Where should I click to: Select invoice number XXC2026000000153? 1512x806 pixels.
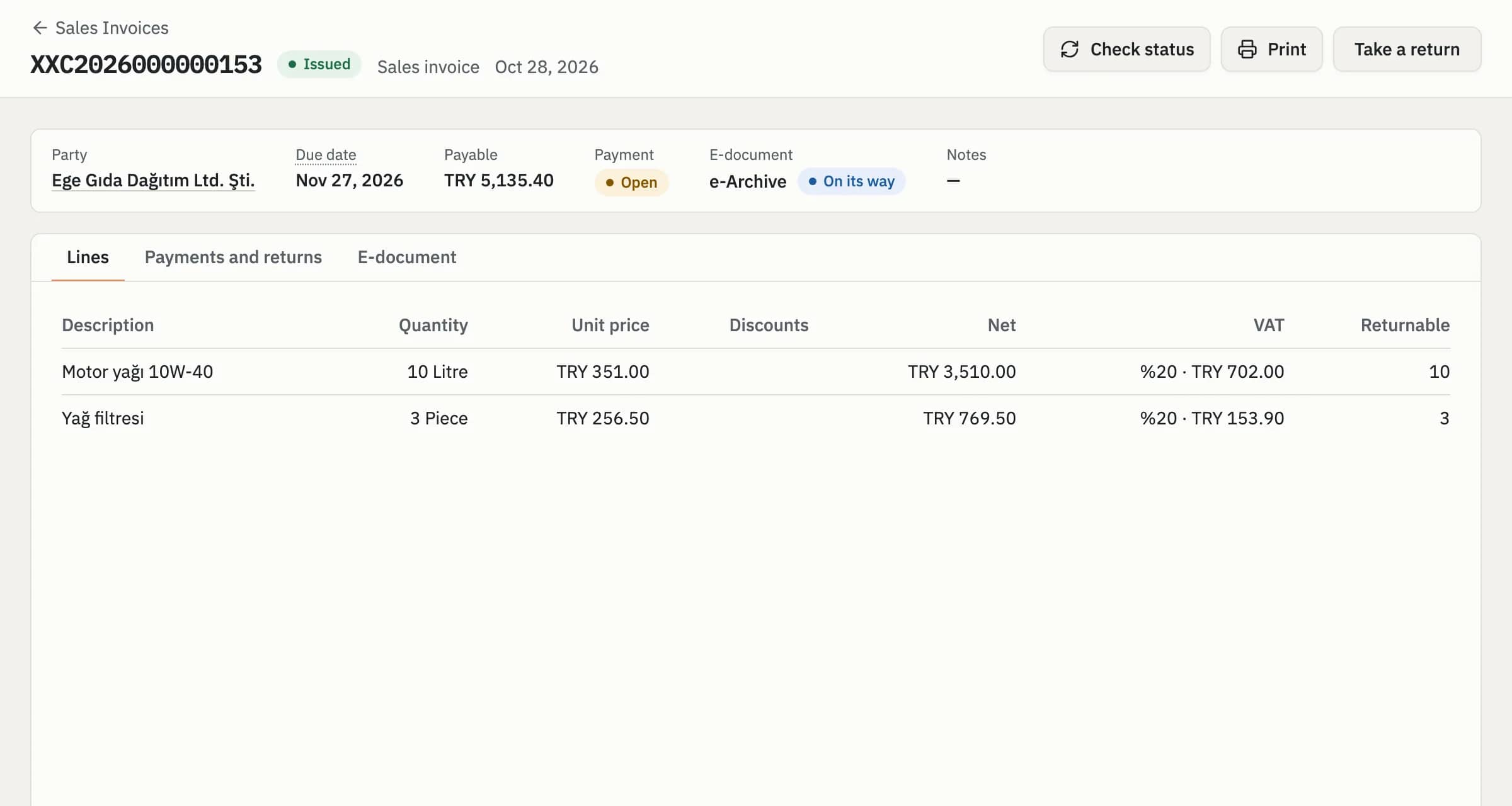(146, 64)
